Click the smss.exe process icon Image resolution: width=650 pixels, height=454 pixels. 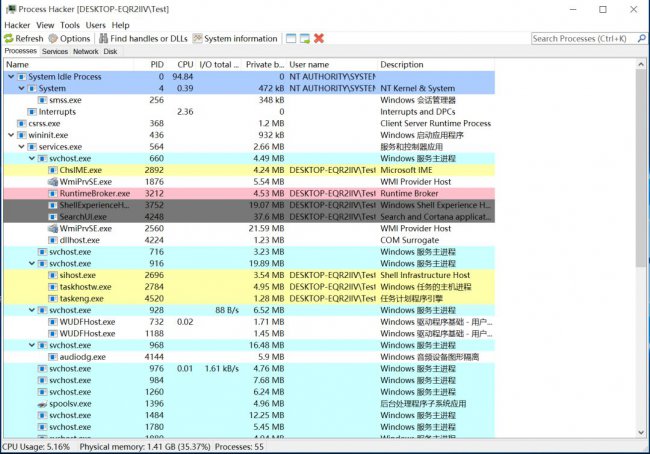[x=42, y=100]
